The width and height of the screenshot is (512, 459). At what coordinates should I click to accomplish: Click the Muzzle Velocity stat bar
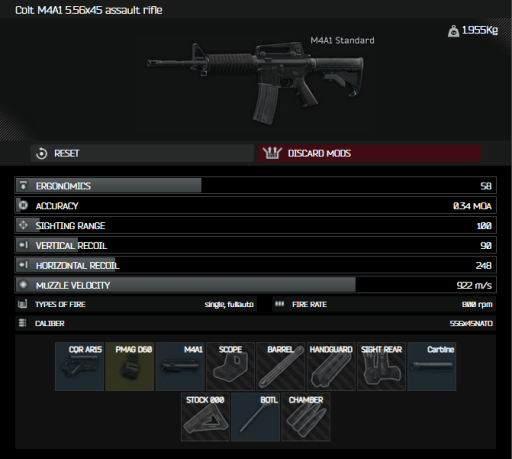[x=256, y=285]
